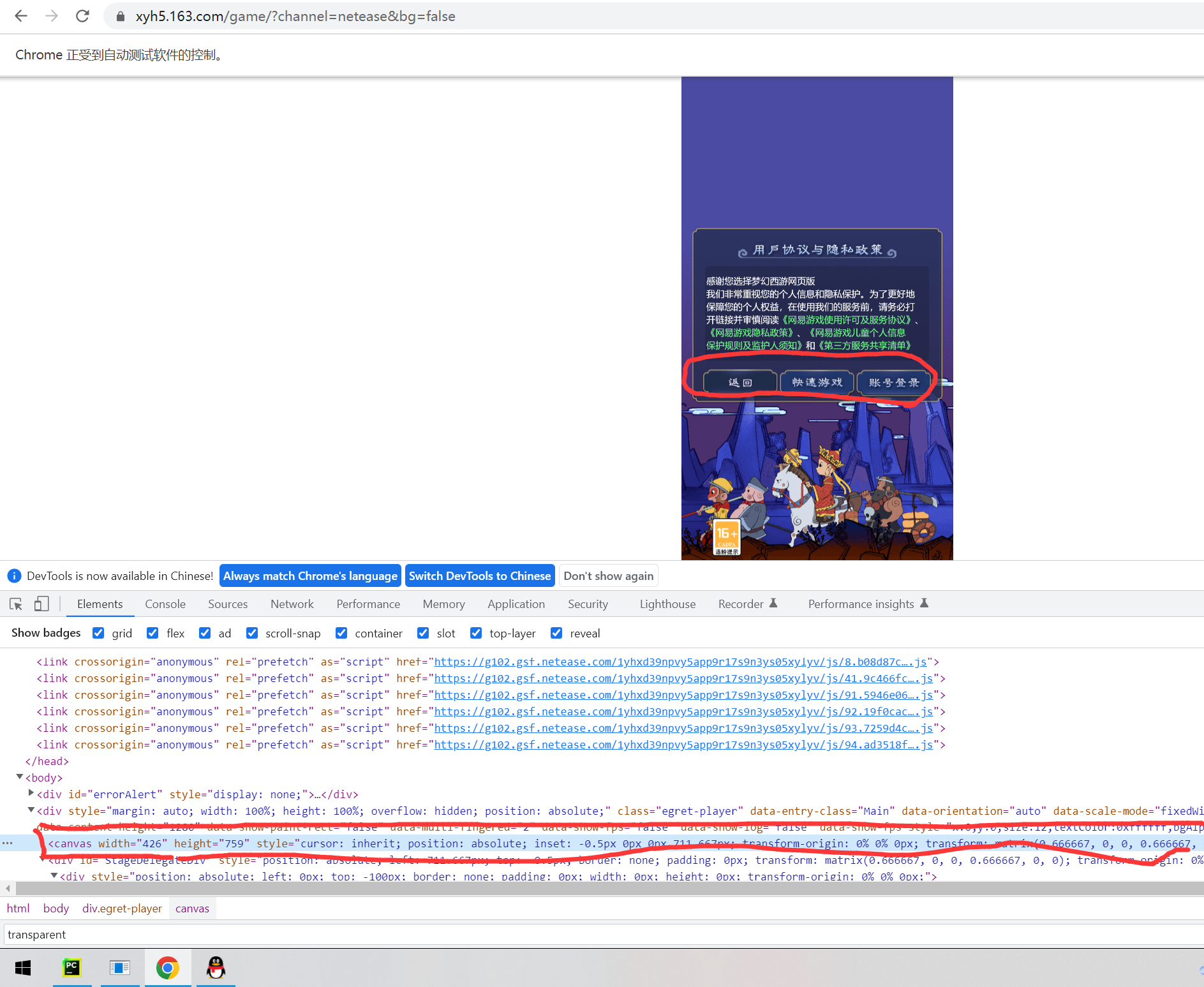The width and height of the screenshot is (1204, 987).
Task: Toggle the top-layer badge checkbox
Action: (476, 633)
